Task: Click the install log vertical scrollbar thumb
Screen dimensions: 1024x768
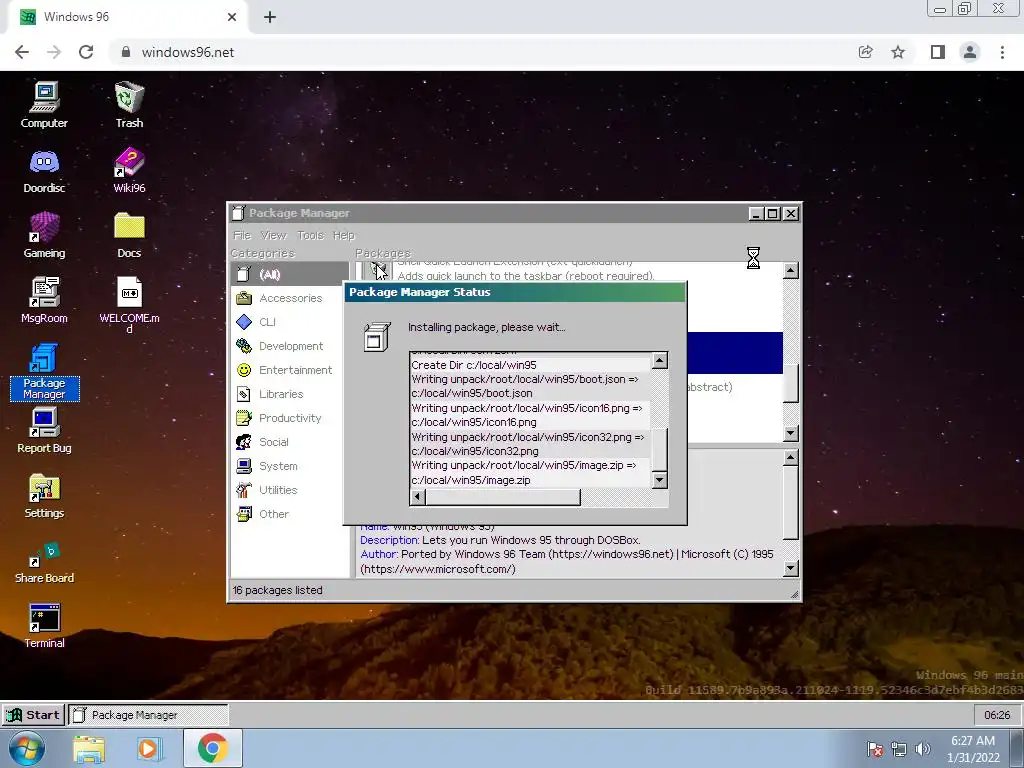Action: pos(660,449)
